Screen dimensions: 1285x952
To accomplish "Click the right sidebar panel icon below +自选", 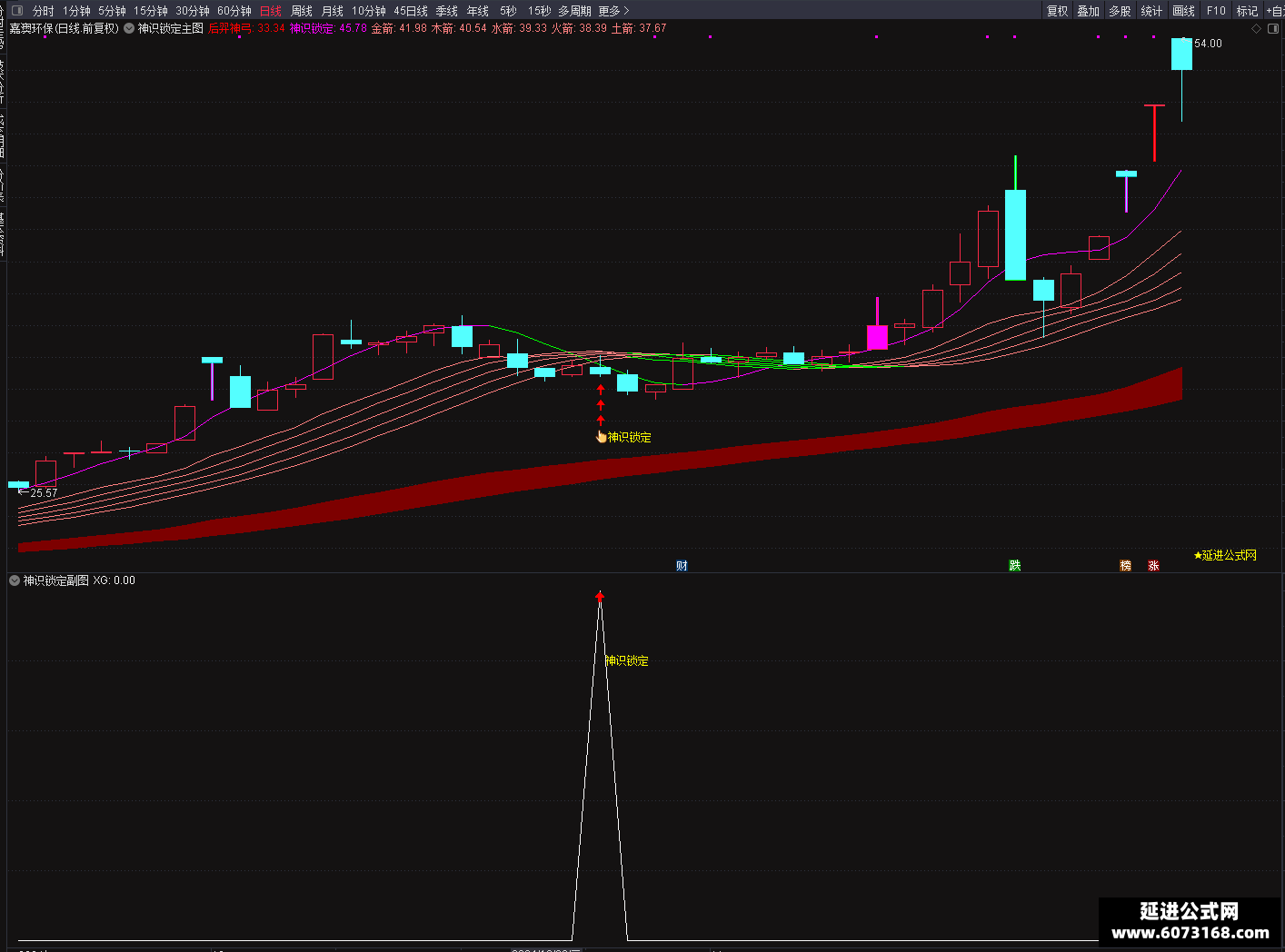I will click(1273, 29).
